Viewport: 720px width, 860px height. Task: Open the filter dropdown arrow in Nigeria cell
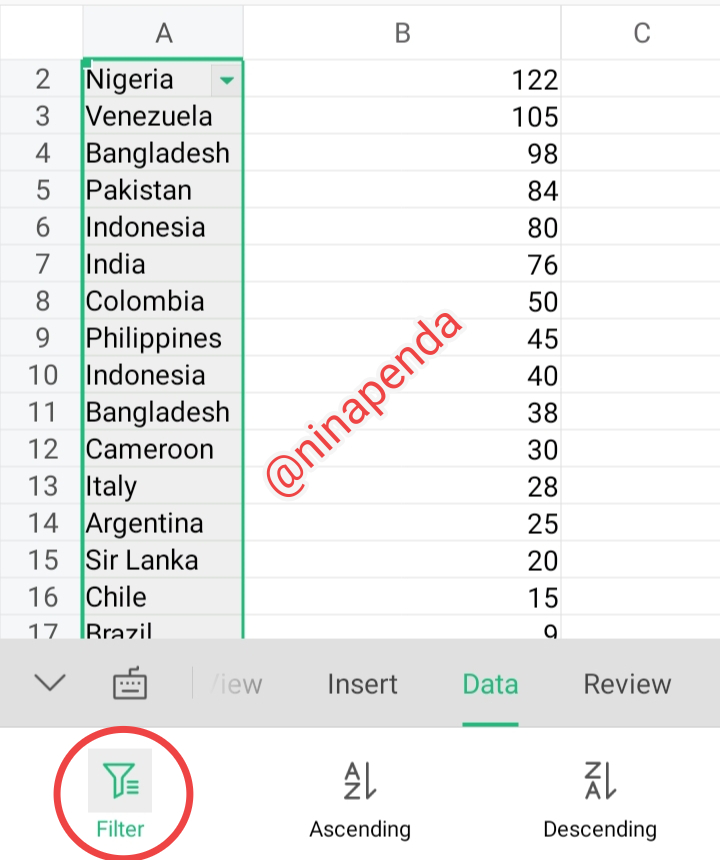point(227,80)
